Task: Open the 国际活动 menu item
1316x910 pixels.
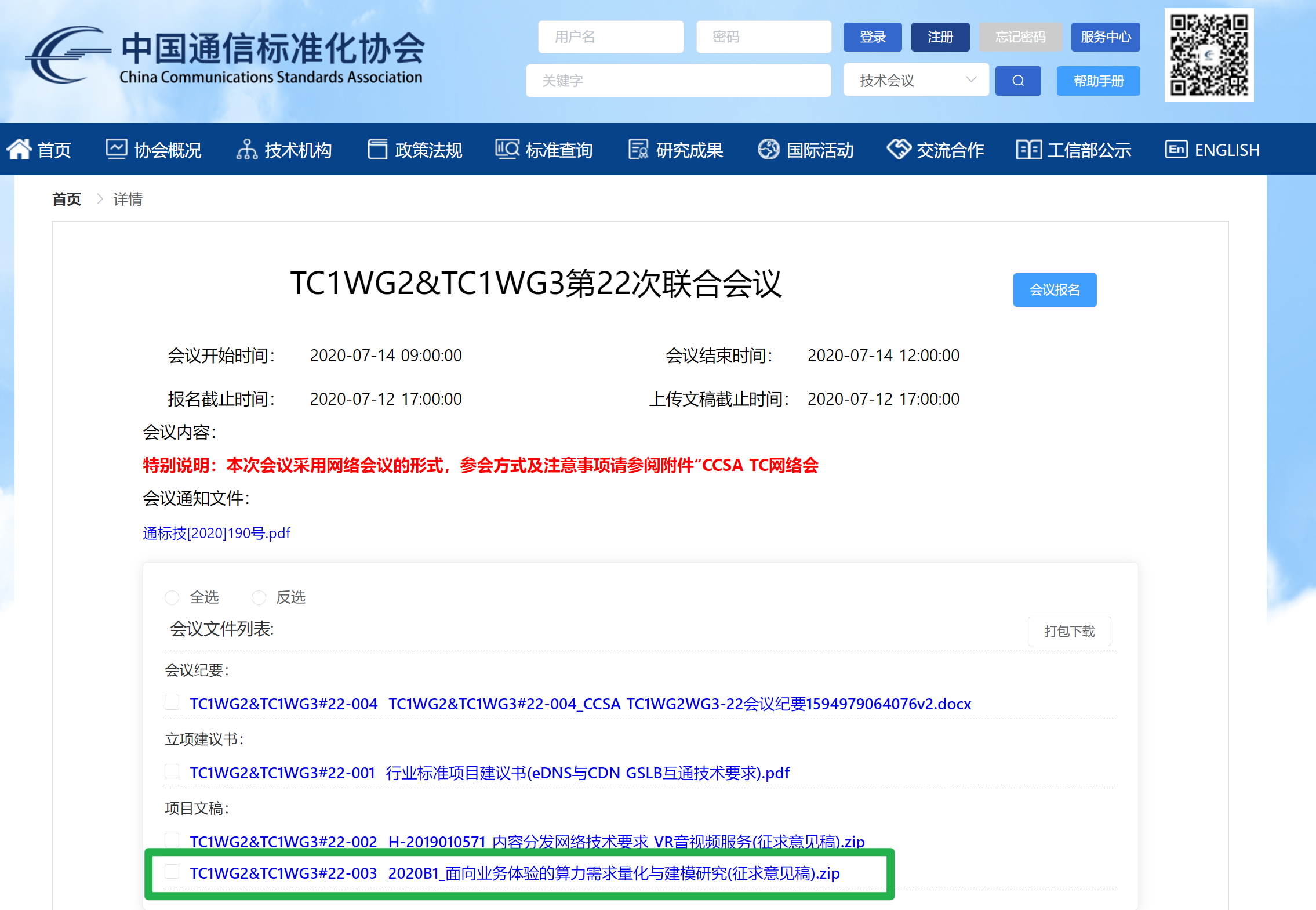Action: (820, 150)
